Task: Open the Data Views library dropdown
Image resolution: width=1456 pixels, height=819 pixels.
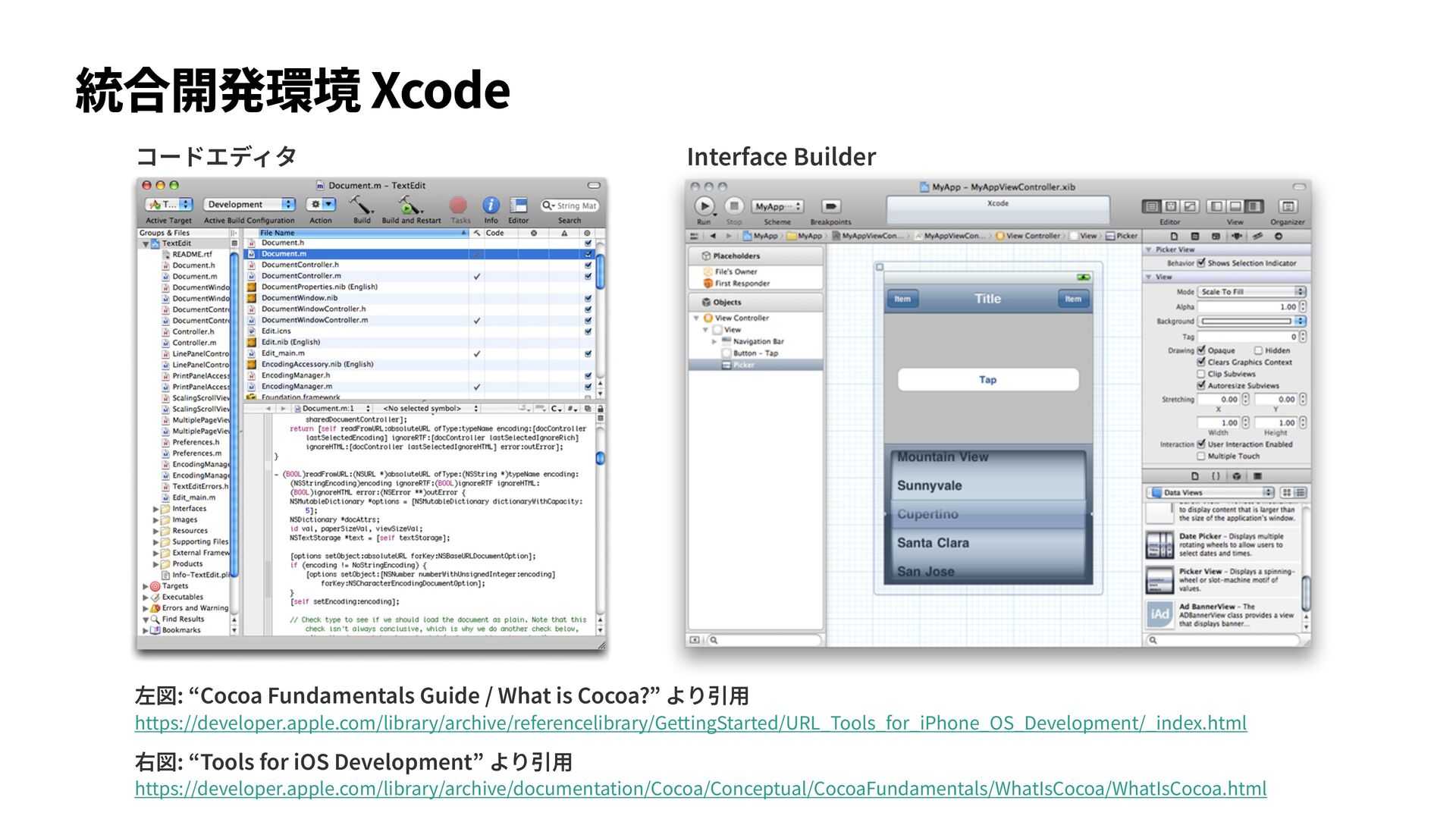Action: (1210, 492)
